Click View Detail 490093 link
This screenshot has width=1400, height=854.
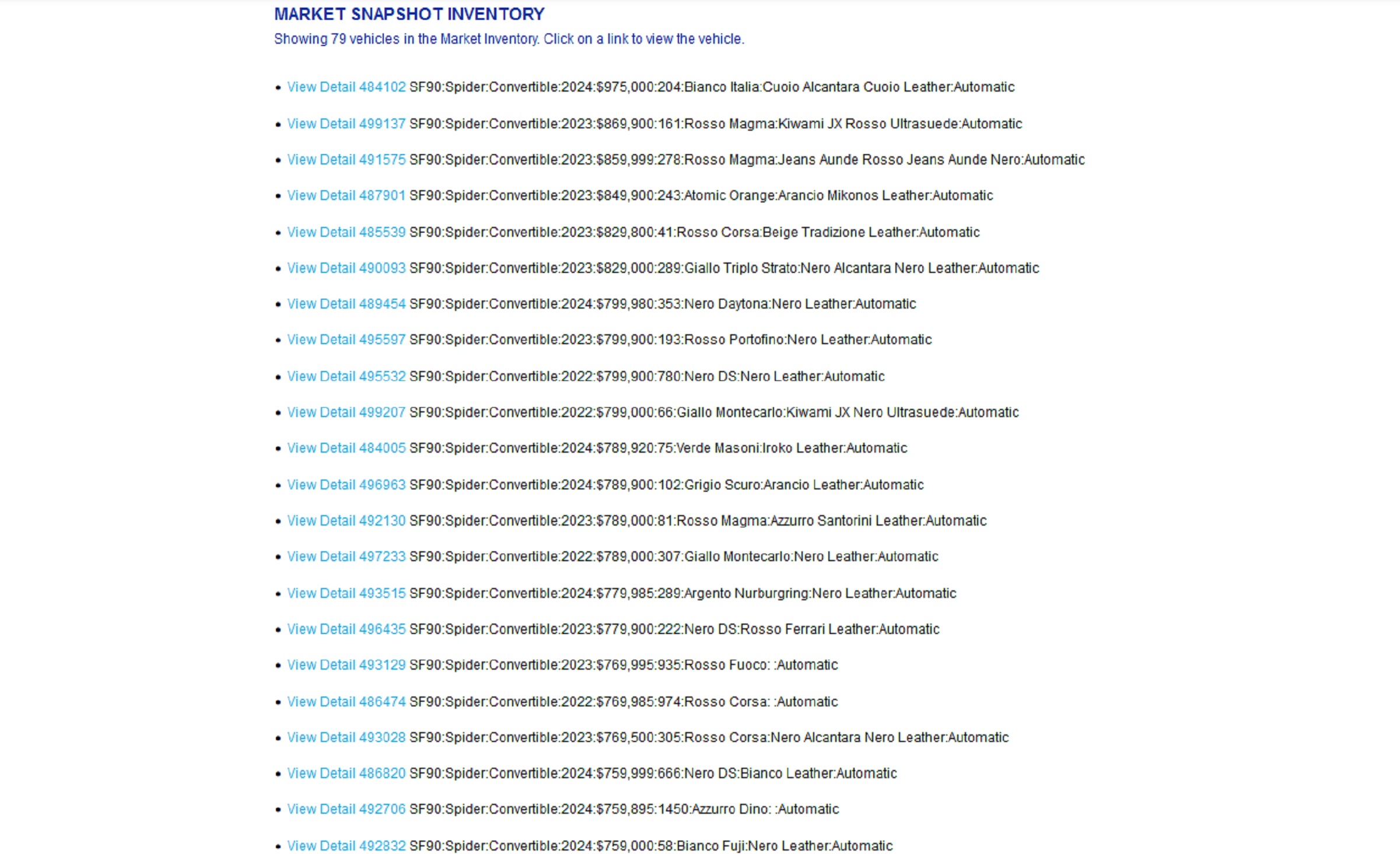pos(346,268)
